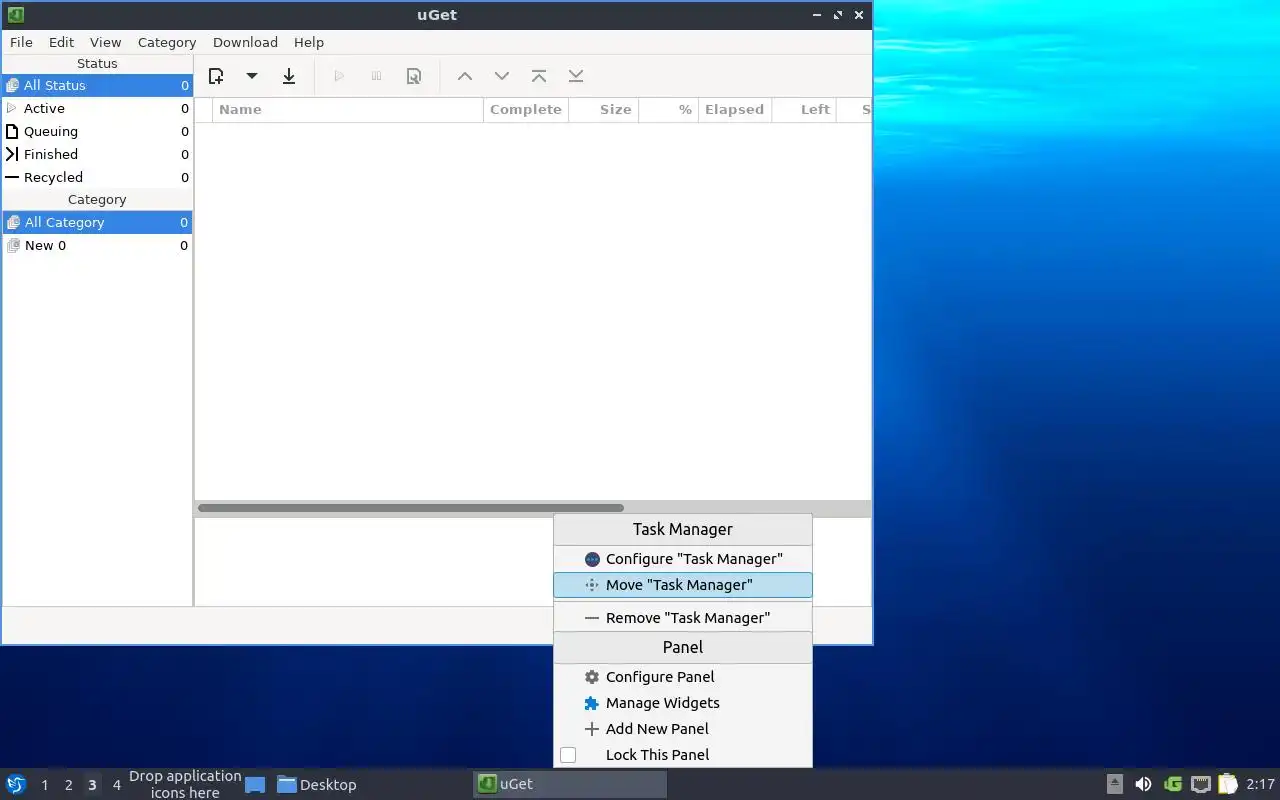
Task: Switch to workspace 4 in the pager
Action: 116,785
